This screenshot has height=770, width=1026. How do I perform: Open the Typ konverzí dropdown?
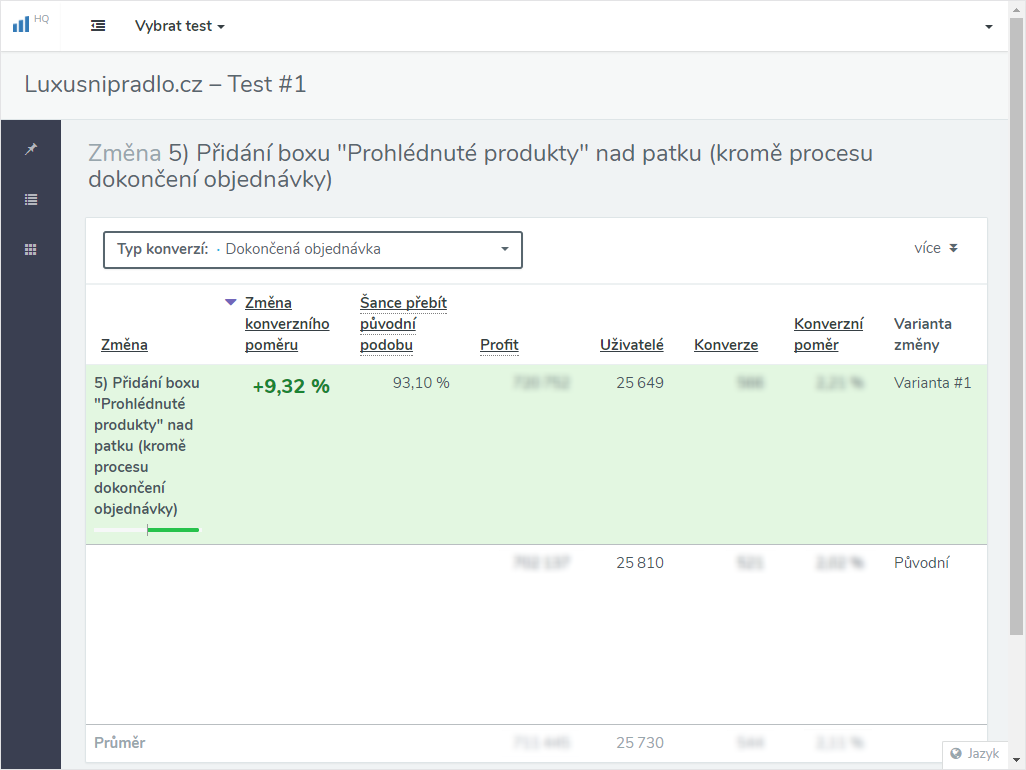coord(313,249)
